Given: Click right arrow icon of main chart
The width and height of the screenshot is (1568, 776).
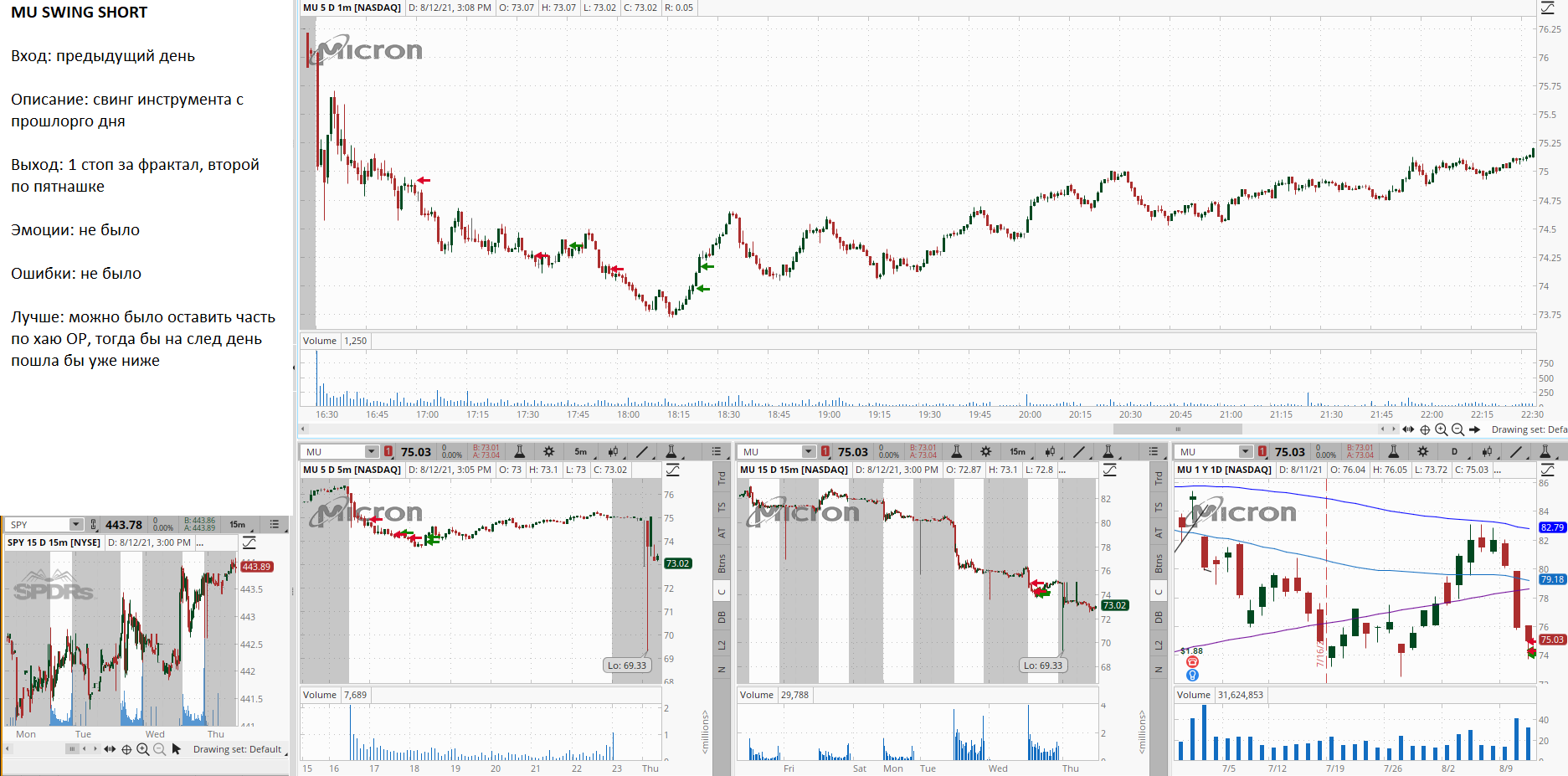Looking at the screenshot, I should 1474,429.
